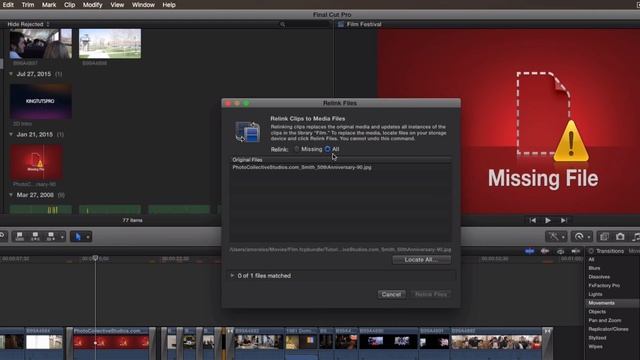Screen dimensions: 640x360
Task: Jump to previous edit in viewer
Action: tap(532, 220)
